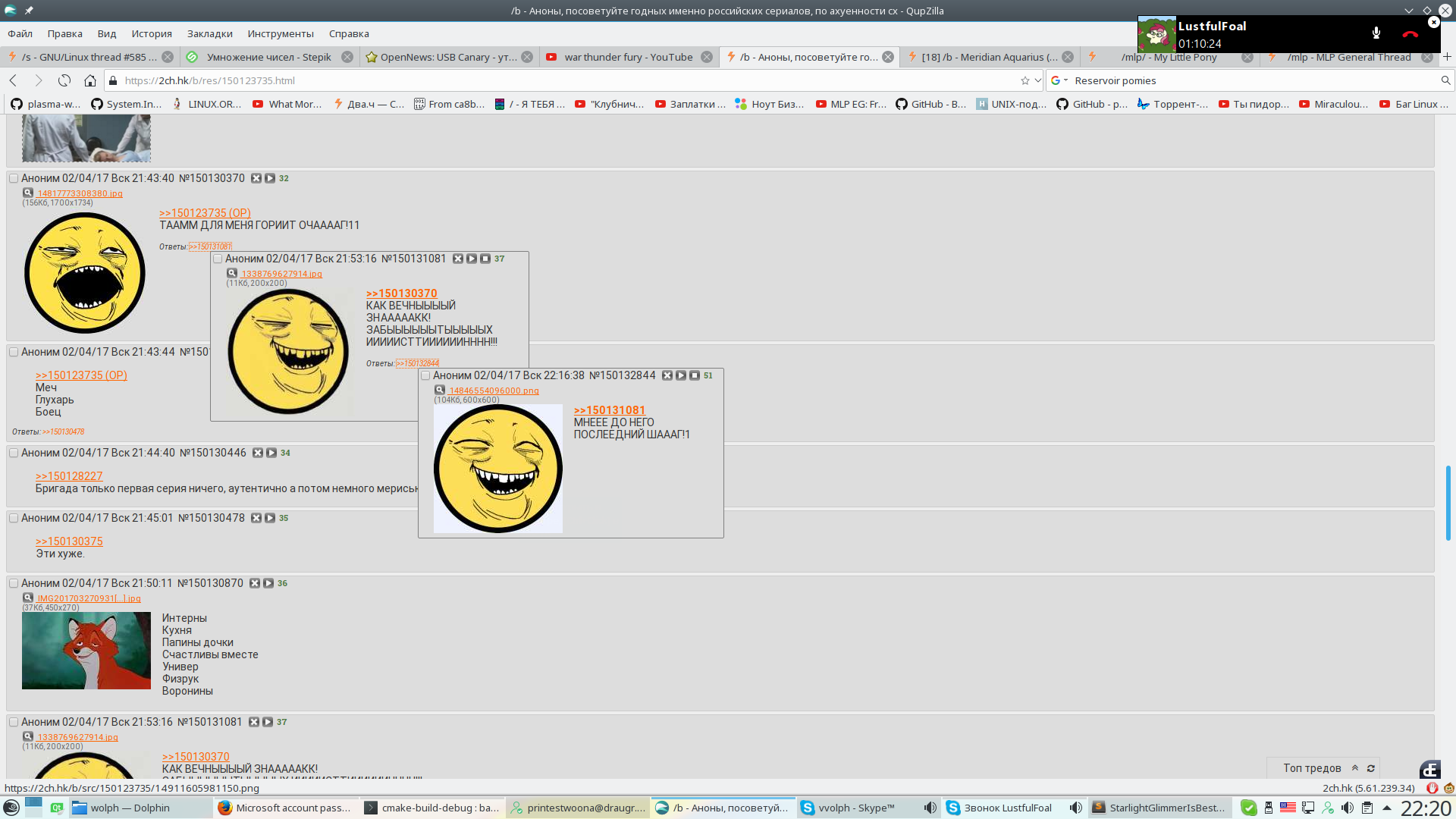Check the box in popup post №150132844
The width and height of the screenshot is (1456, 819).
[425, 375]
